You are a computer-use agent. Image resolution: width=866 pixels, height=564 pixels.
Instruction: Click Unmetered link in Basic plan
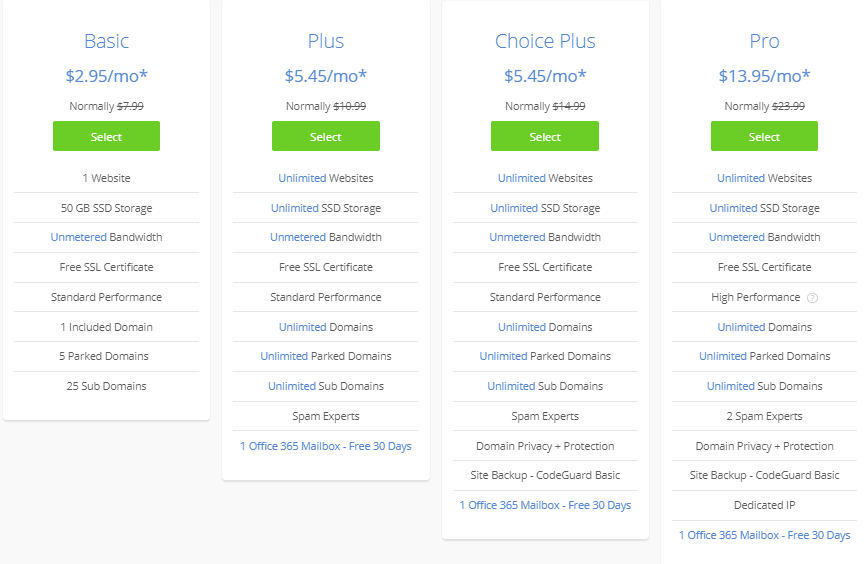(78, 238)
